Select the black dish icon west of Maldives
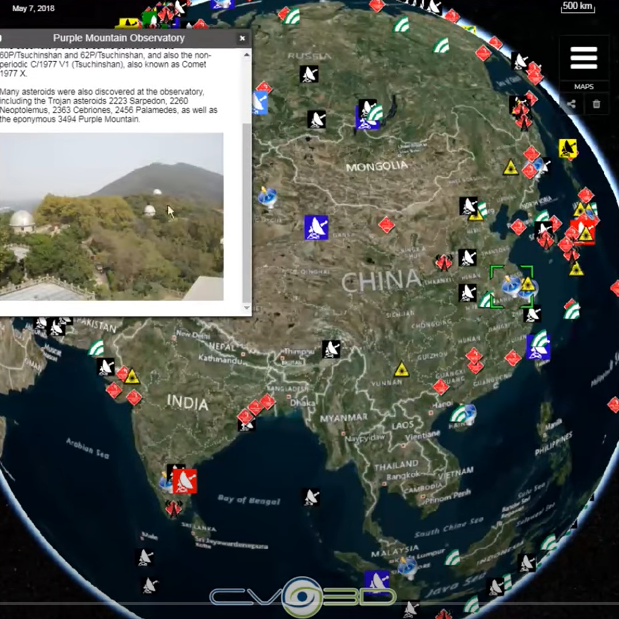619x619 pixels. pos(145,557)
